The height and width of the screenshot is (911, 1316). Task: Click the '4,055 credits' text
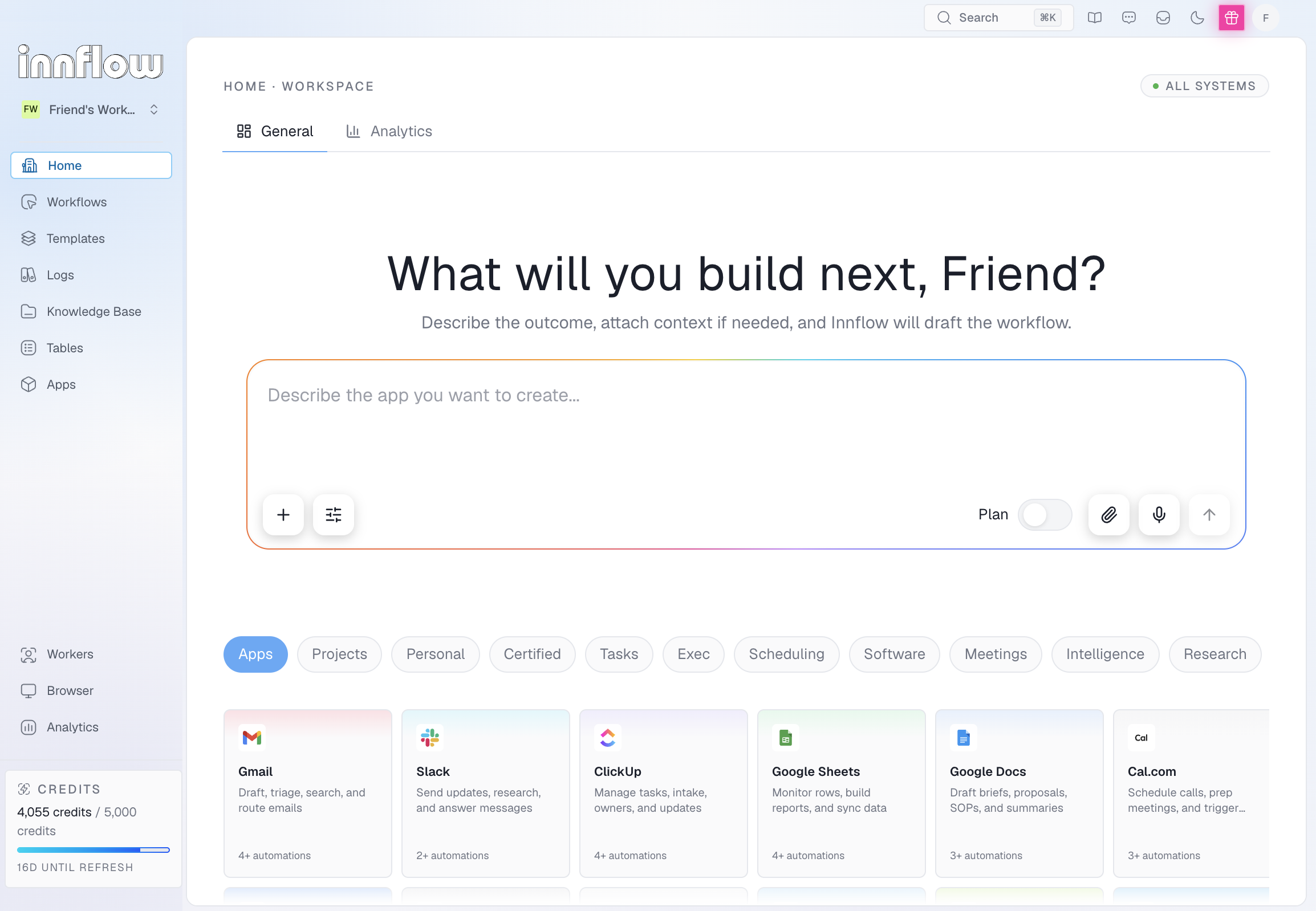pos(54,812)
